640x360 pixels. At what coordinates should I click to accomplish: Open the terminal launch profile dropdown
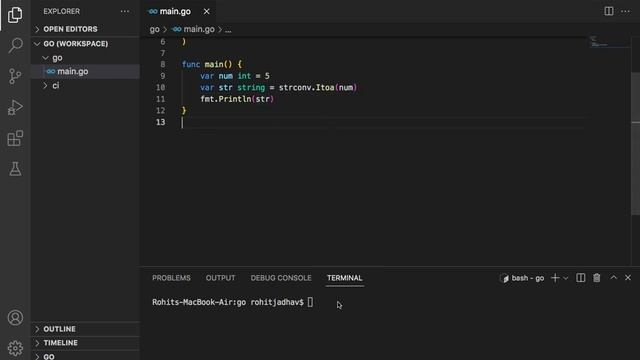point(566,278)
